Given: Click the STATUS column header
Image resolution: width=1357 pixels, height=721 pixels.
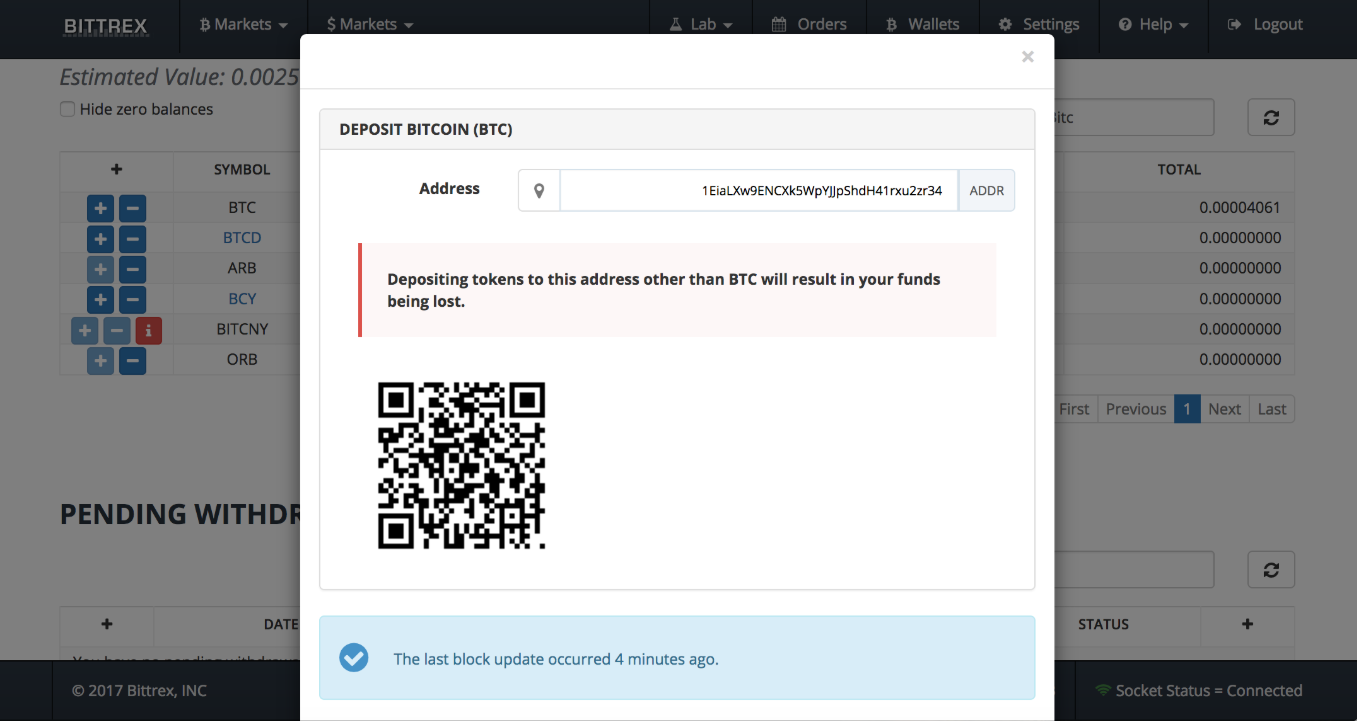Looking at the screenshot, I should [x=1103, y=624].
